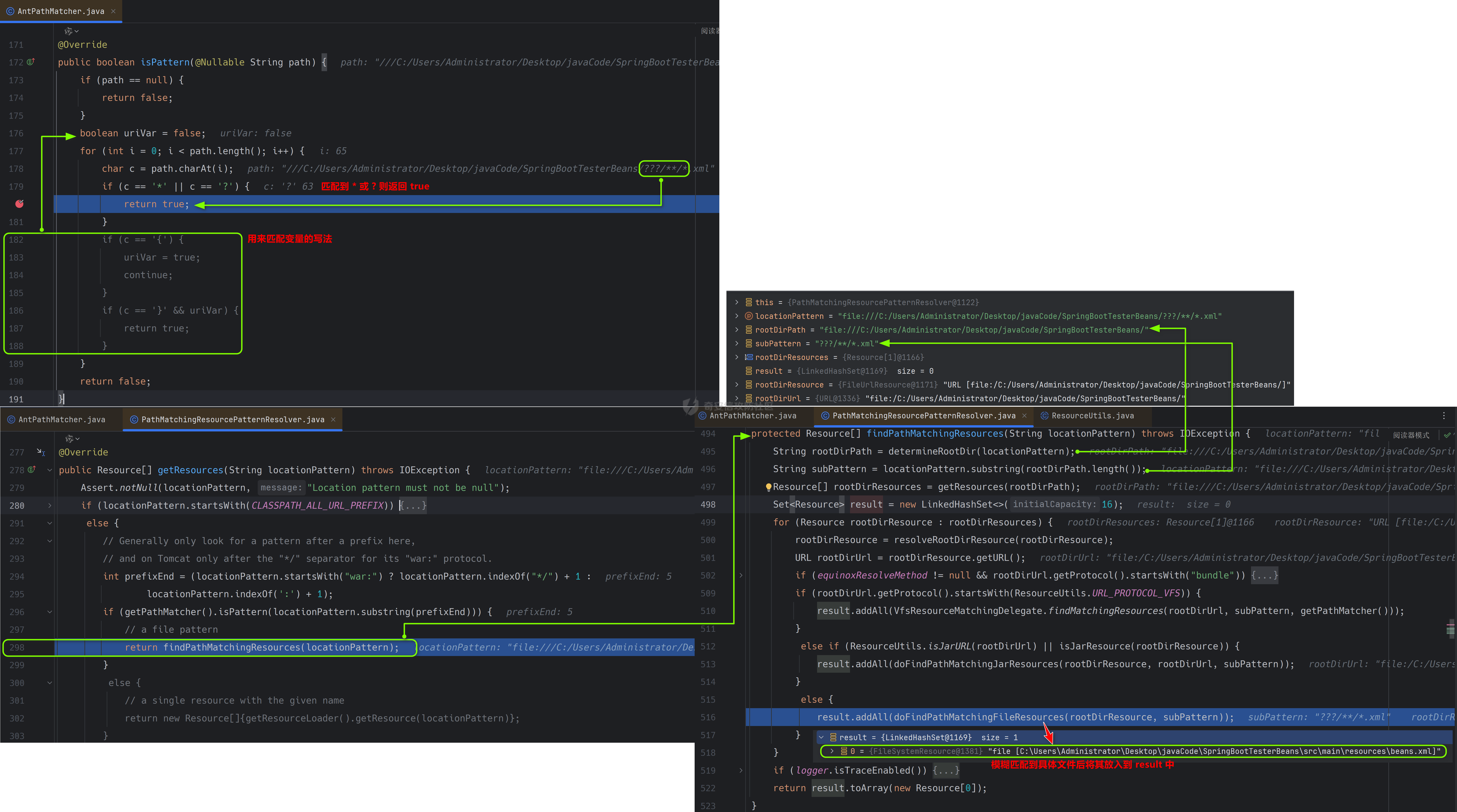Viewport: 1457px width, 812px height.
Task: Click the inspections checkmark icon in the right editor
Action: (x=1447, y=435)
